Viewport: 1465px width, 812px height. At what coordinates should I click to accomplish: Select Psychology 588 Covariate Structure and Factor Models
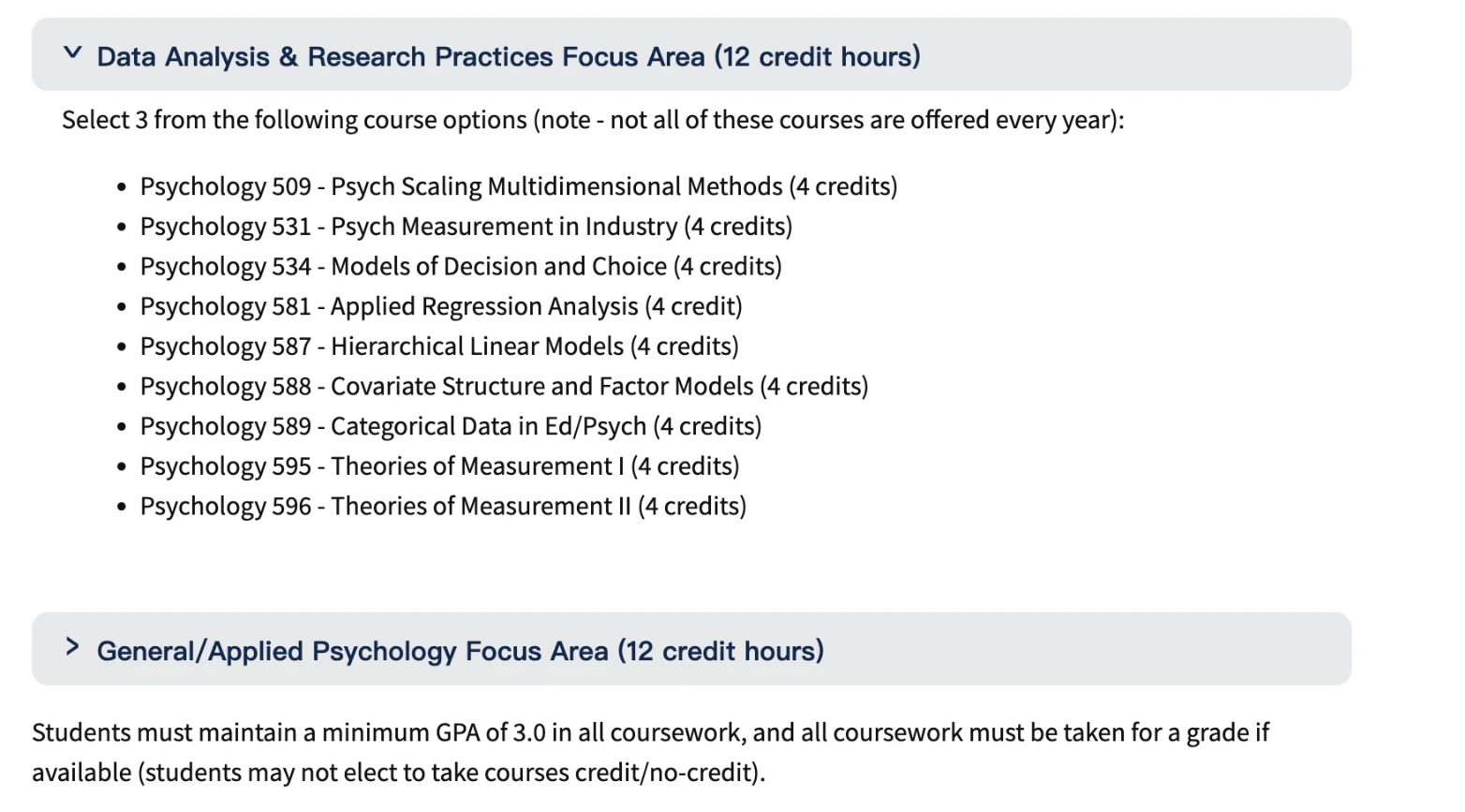(x=504, y=387)
